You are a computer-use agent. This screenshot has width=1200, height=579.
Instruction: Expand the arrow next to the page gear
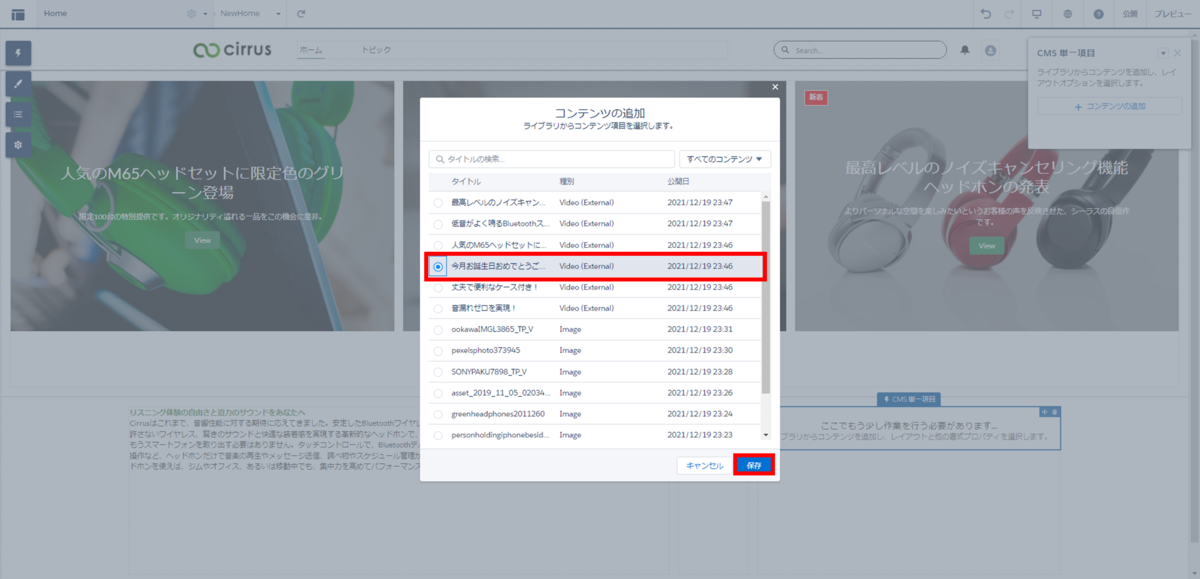[x=205, y=14]
